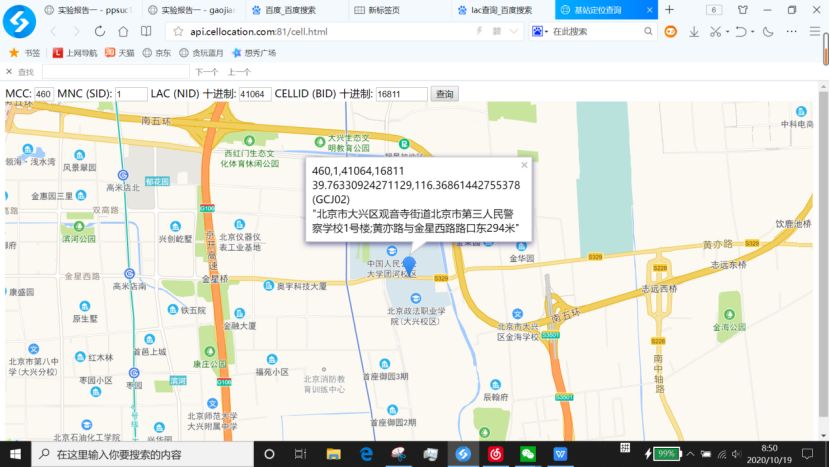Viewport: 830px width, 467px height.
Task: Click 下一个 find next button
Action: point(206,72)
